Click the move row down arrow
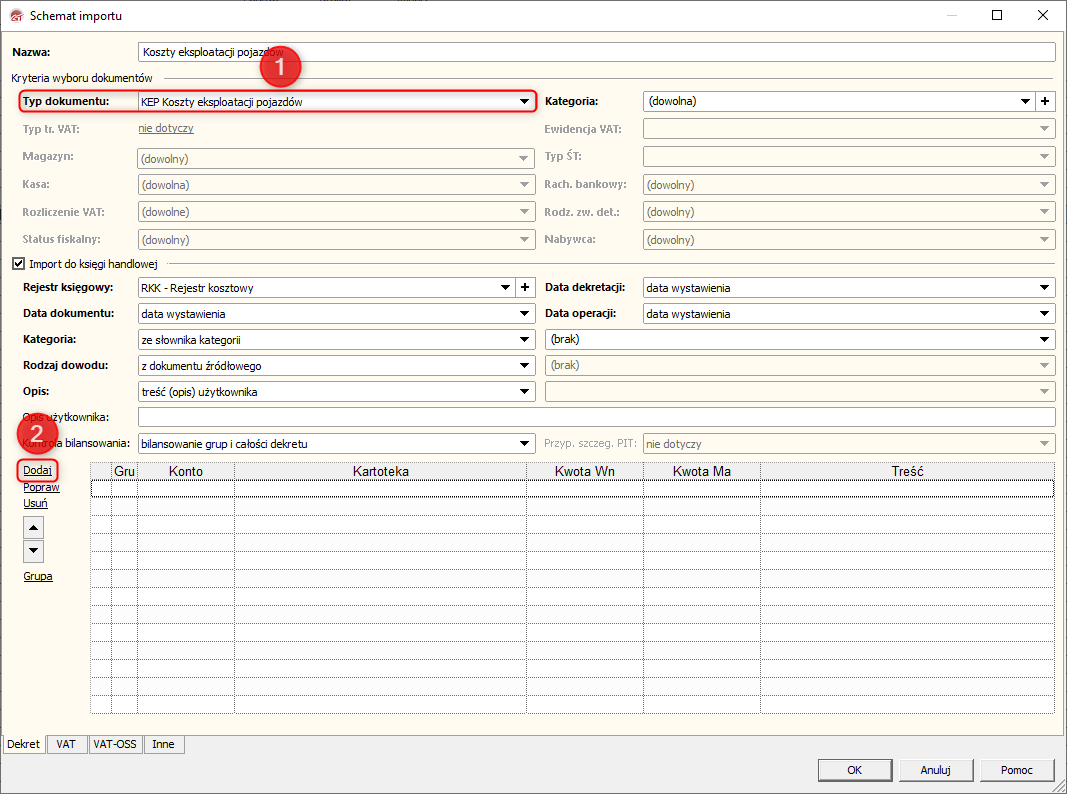This screenshot has height=794, width=1067. (x=34, y=550)
